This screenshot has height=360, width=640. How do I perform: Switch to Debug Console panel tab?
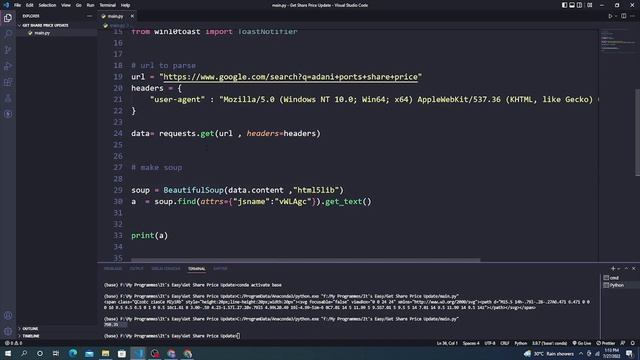click(166, 269)
